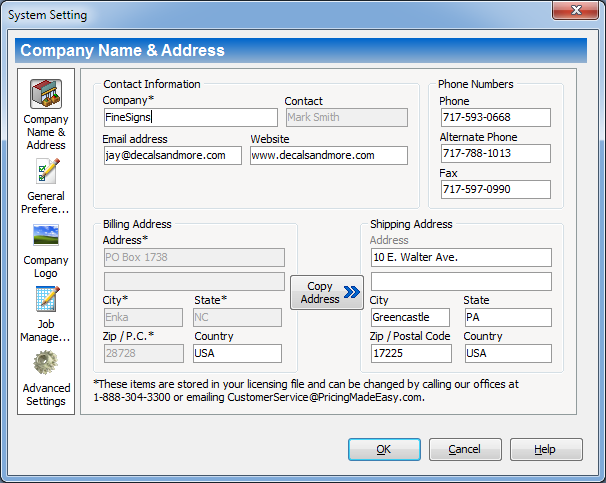Viewport: 606px width, 483px height.
Task: Click the Company name field
Action: tap(190, 118)
